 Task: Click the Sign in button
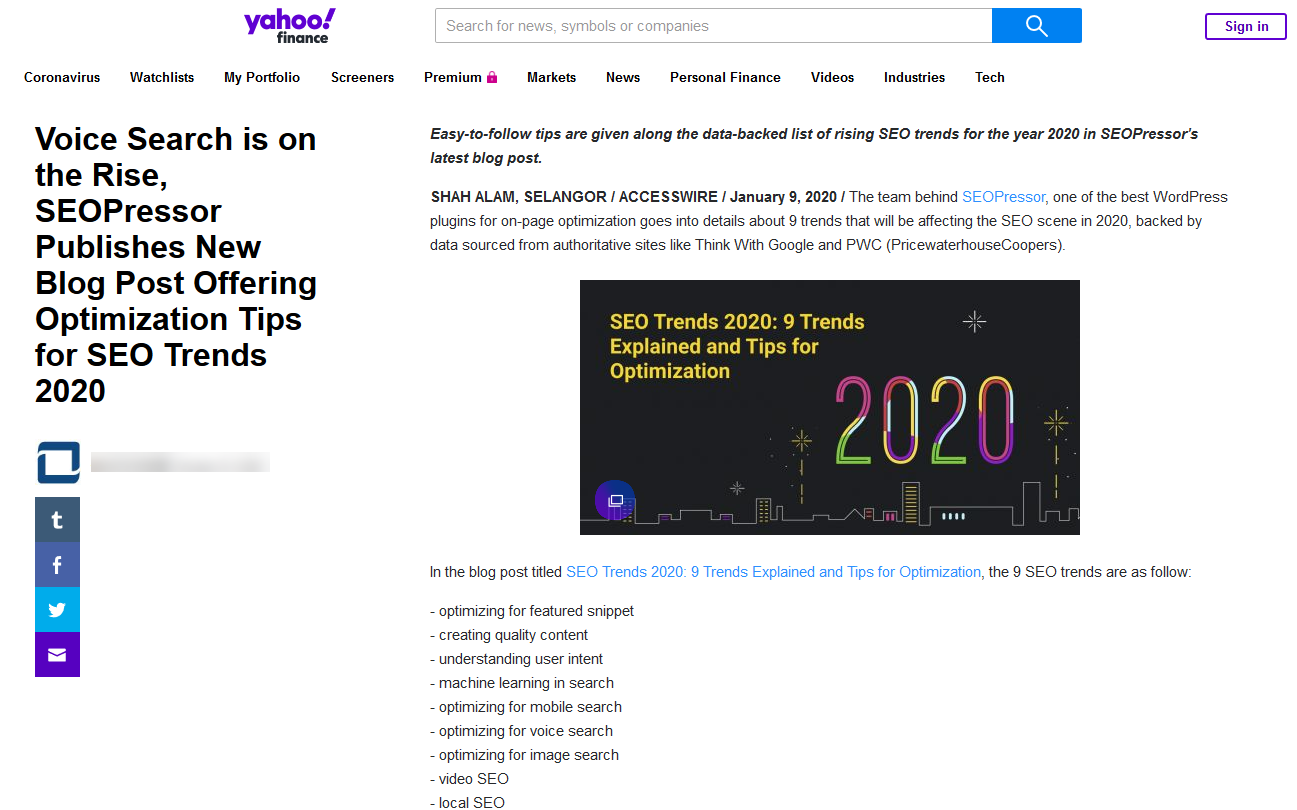1246,26
